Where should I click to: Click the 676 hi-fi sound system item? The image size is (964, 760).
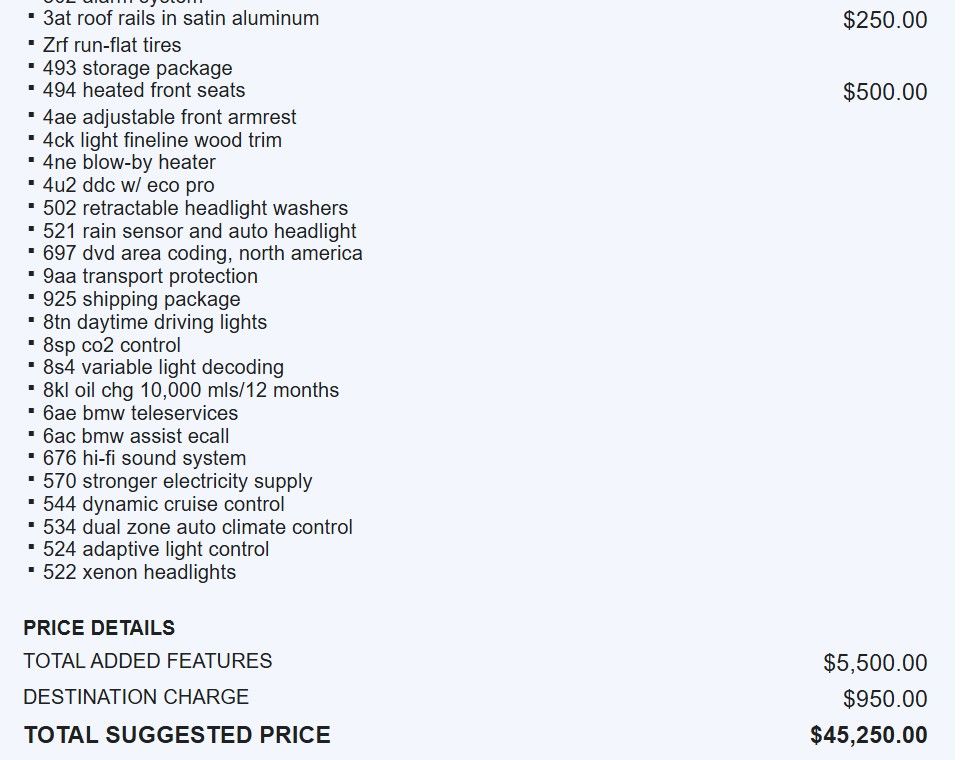144,458
